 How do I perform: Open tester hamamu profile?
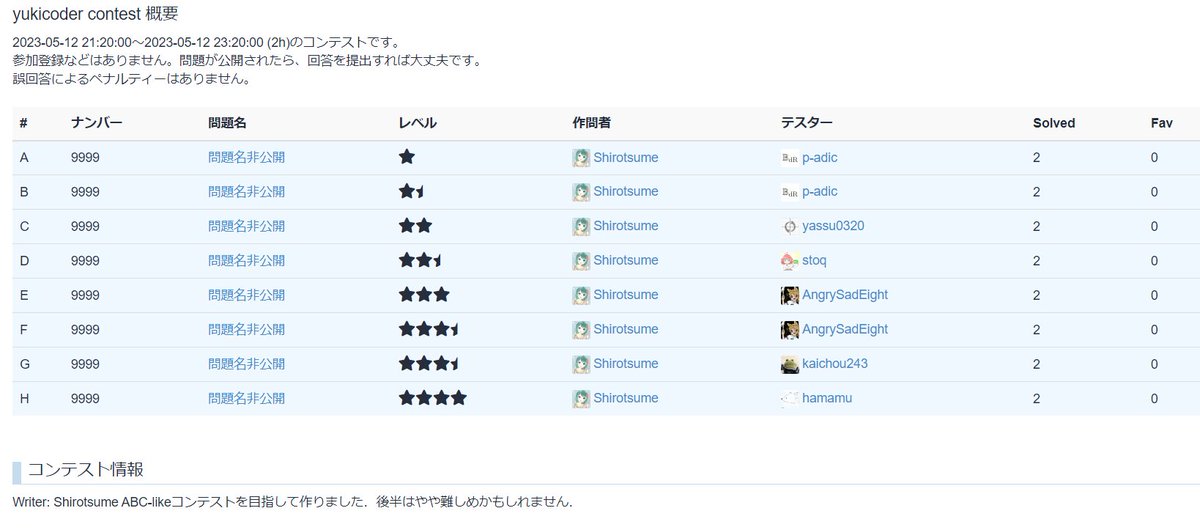(x=827, y=398)
